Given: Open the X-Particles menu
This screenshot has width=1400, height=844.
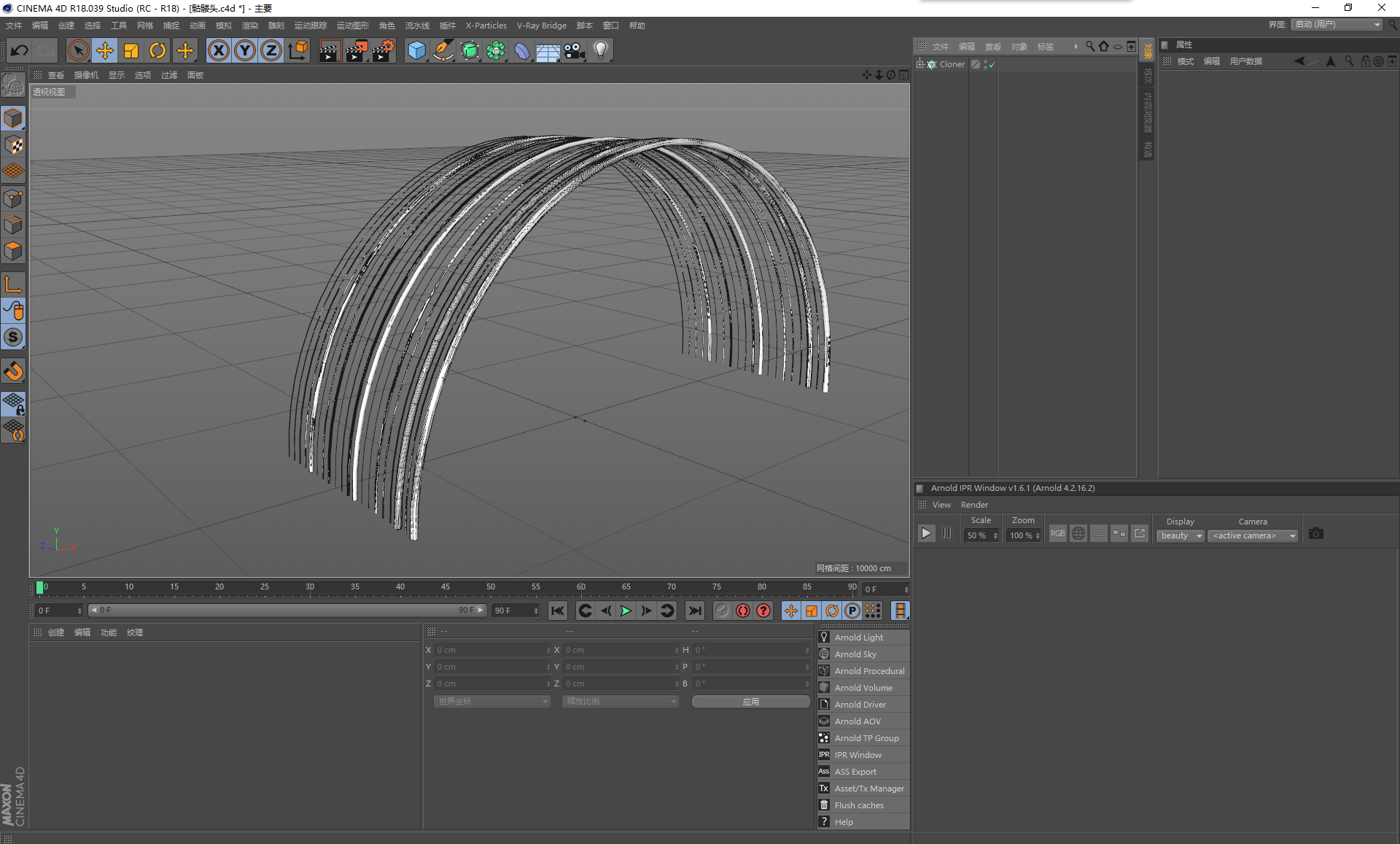Looking at the screenshot, I should (486, 26).
